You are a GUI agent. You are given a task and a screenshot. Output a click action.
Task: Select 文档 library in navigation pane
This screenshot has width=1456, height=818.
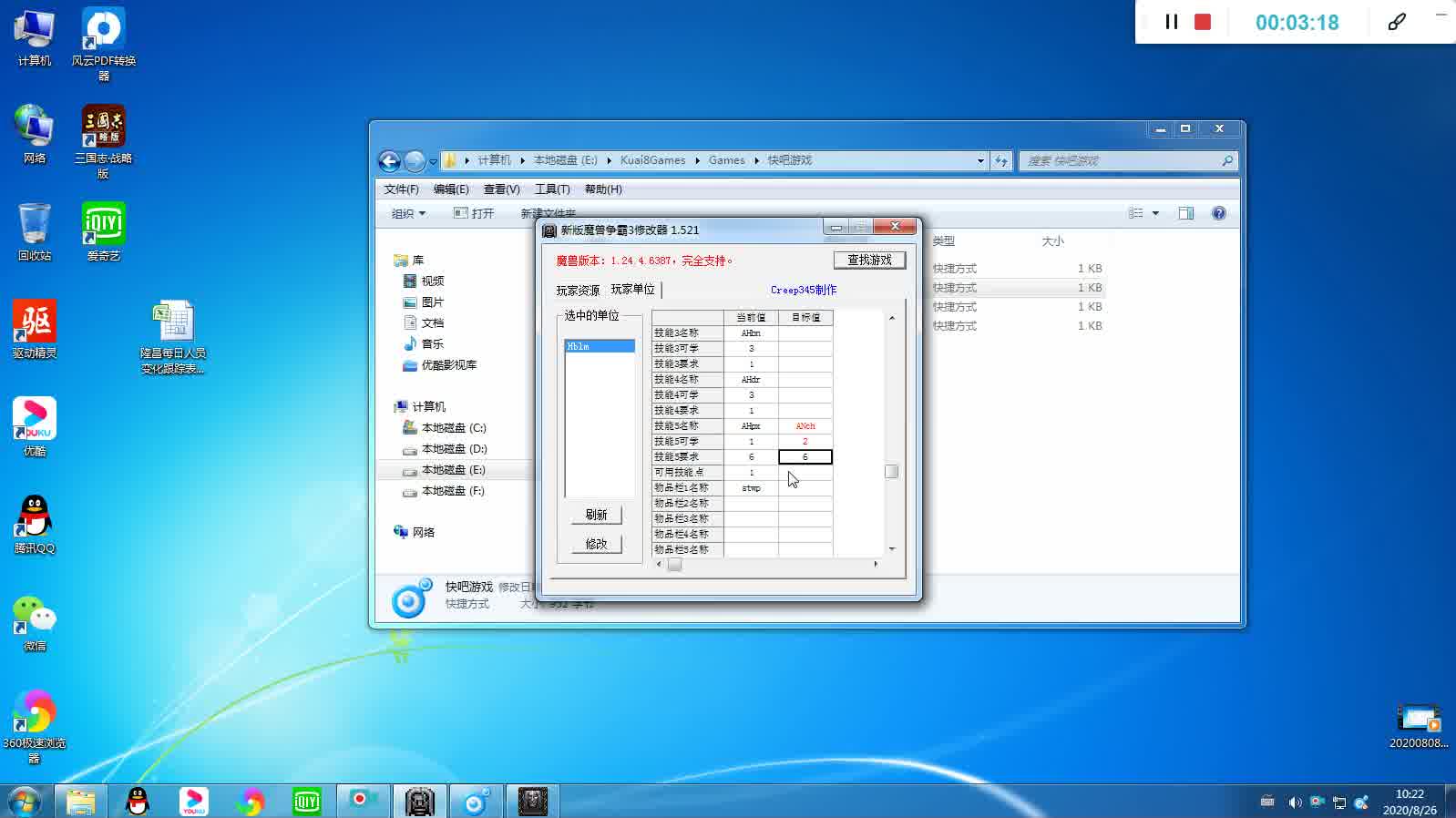(424, 323)
